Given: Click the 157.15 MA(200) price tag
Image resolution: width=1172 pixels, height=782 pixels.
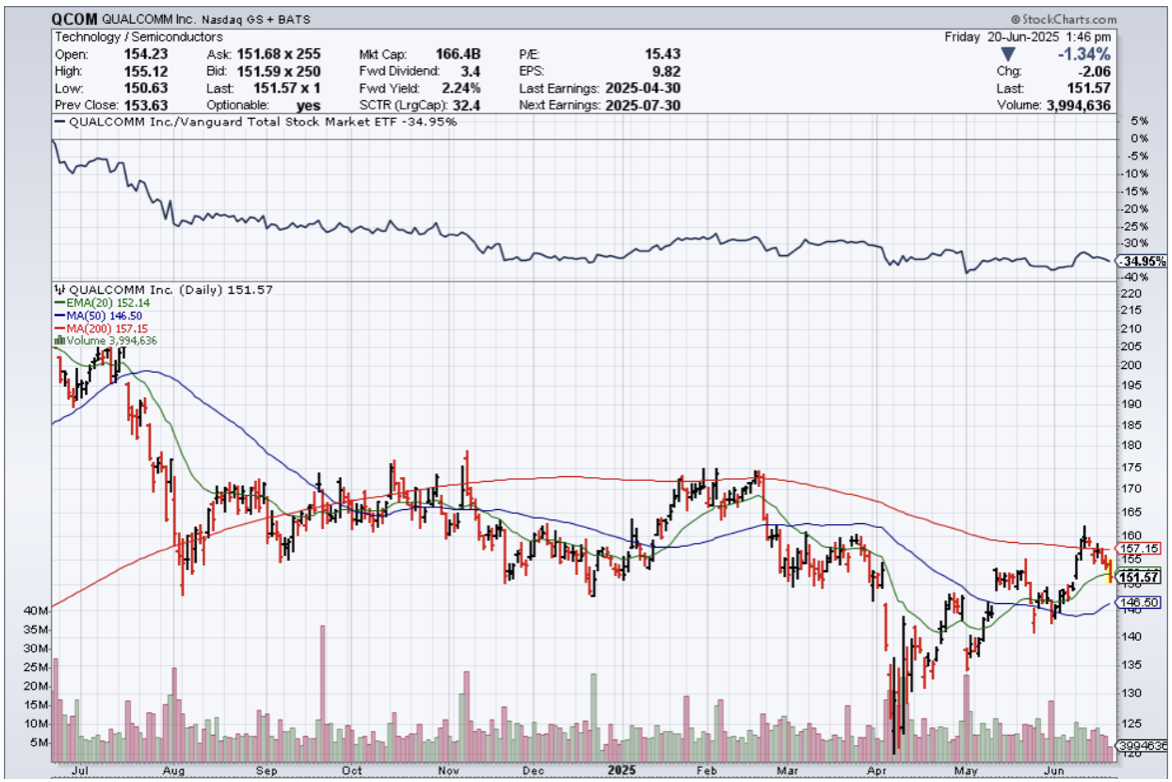Looking at the screenshot, I should point(1140,548).
